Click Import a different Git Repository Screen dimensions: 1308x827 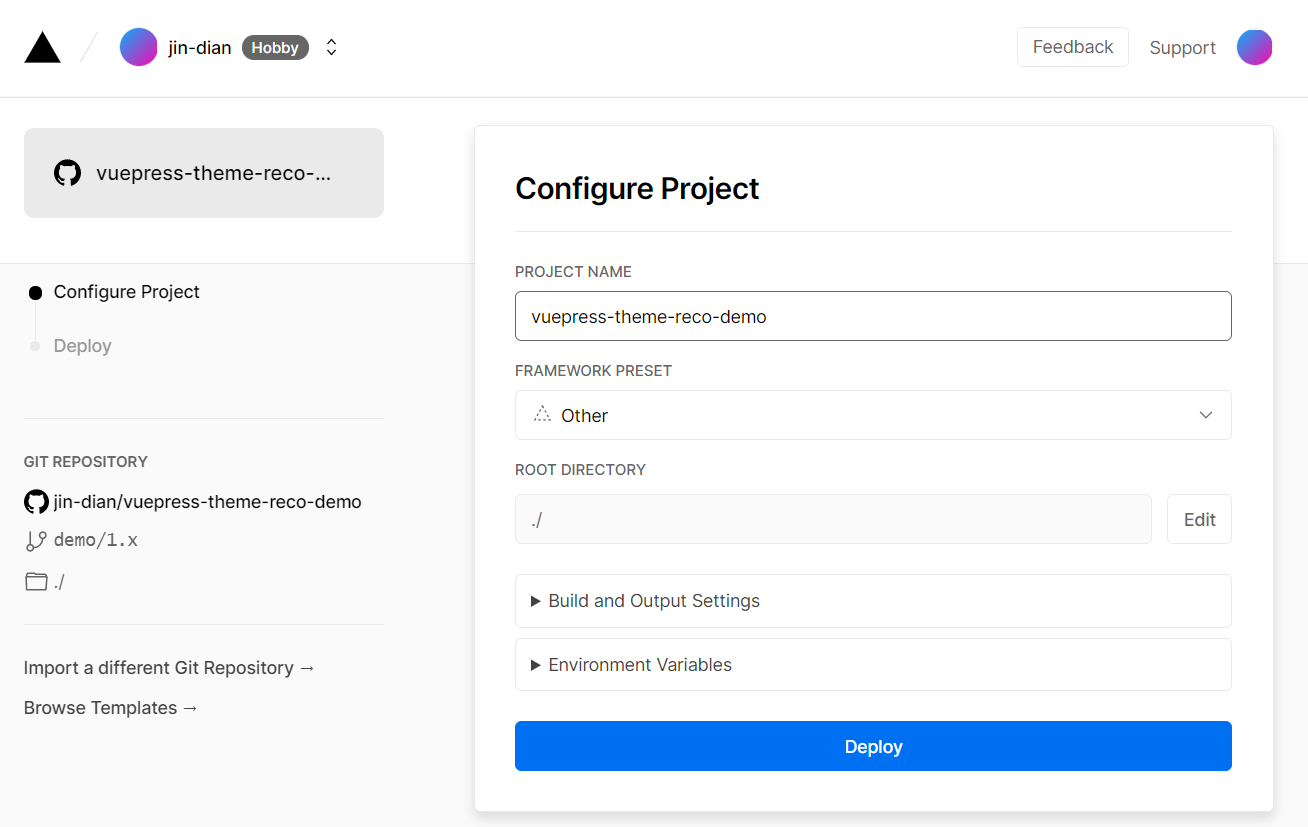click(x=169, y=668)
